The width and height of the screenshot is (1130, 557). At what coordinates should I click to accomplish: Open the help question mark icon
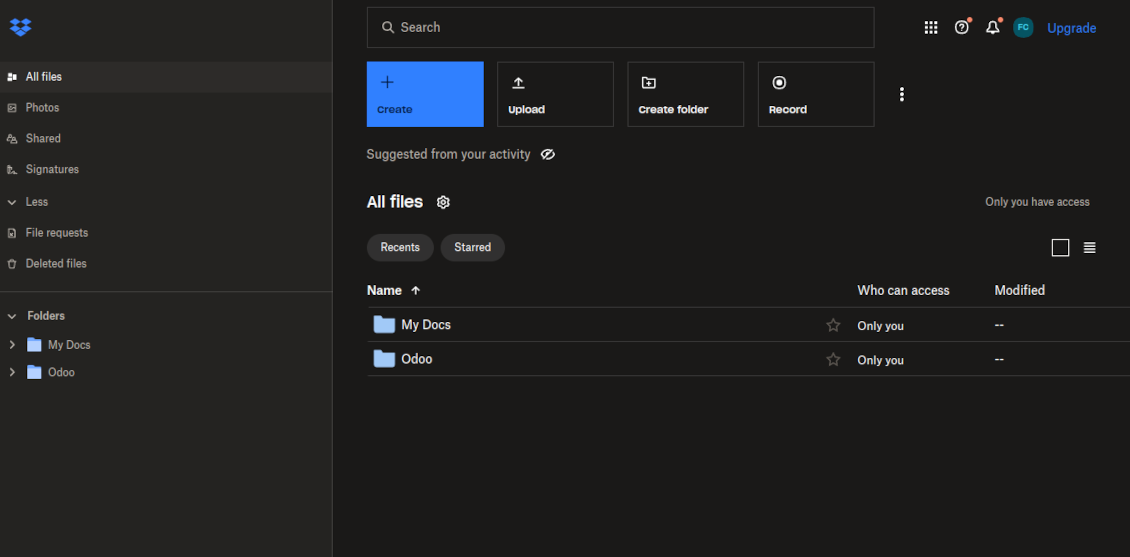(961, 27)
